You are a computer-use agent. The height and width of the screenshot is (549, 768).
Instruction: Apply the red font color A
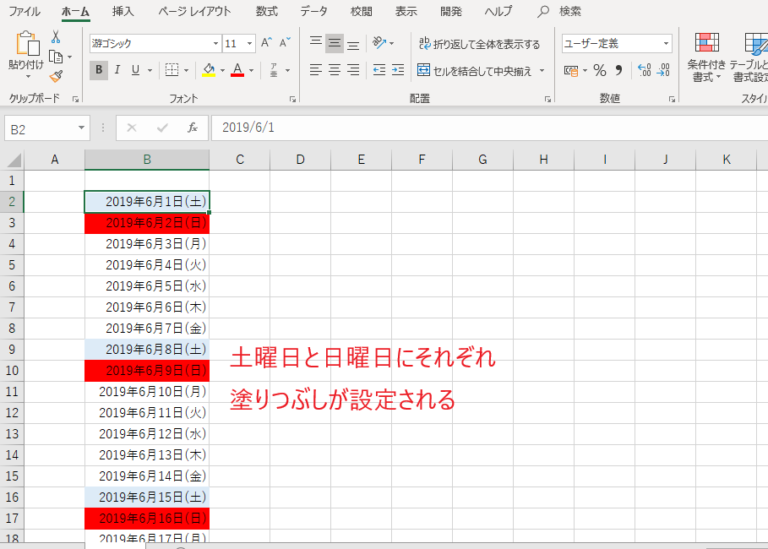(238, 70)
